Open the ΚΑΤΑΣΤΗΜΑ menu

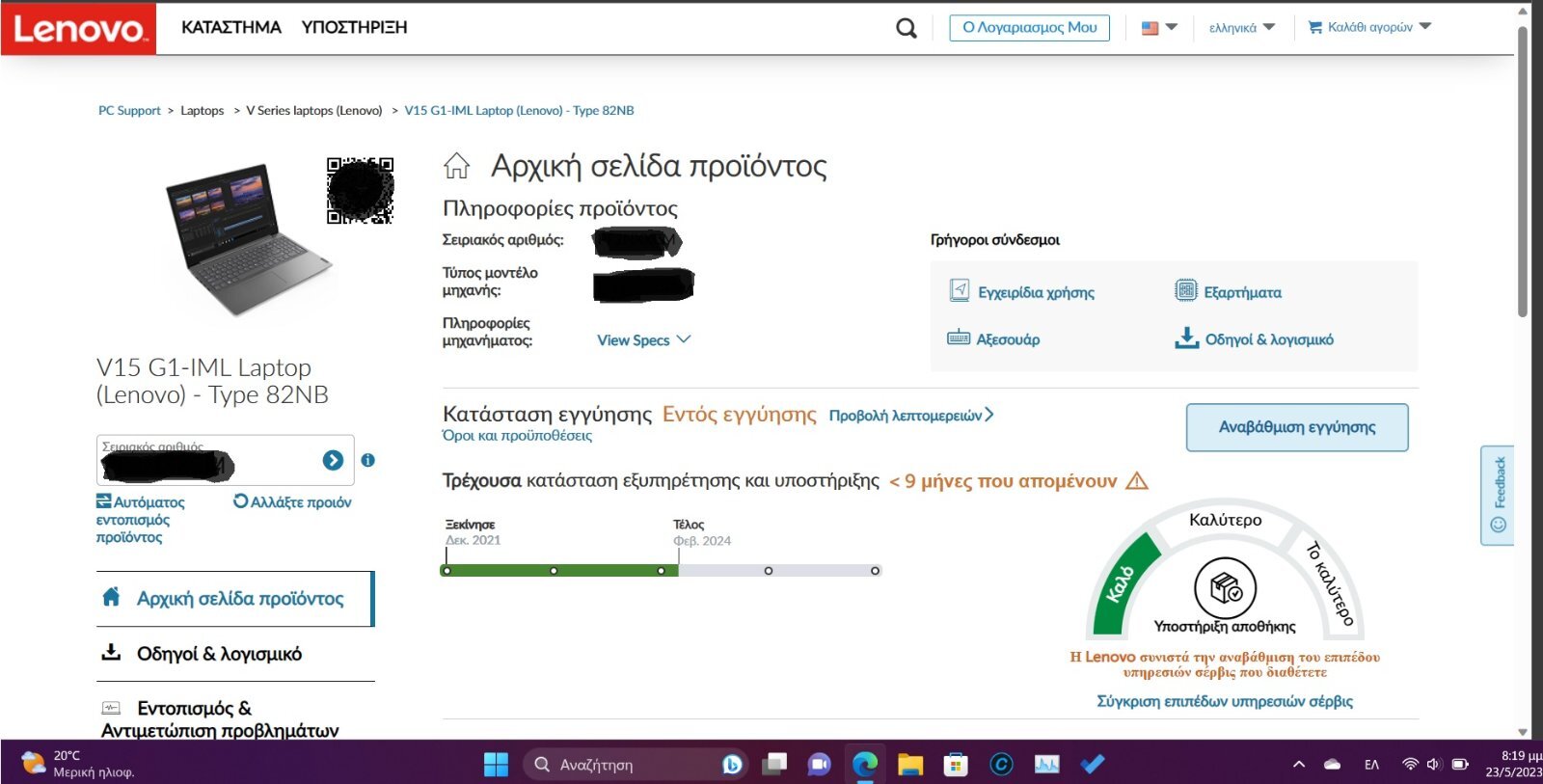click(231, 28)
